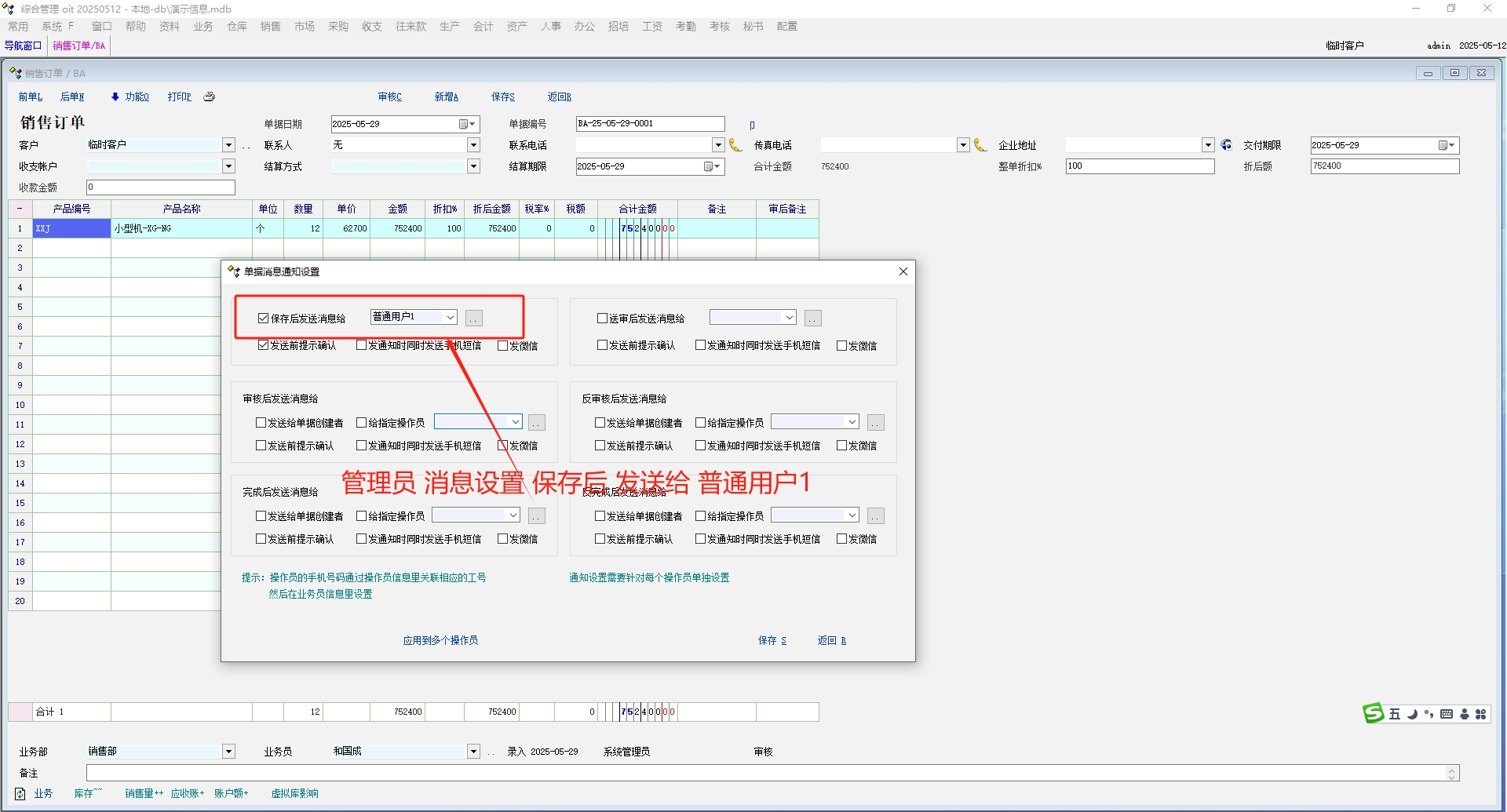Click the printer icon next to 打印
Screen dimensions: 1507x812
209,96
